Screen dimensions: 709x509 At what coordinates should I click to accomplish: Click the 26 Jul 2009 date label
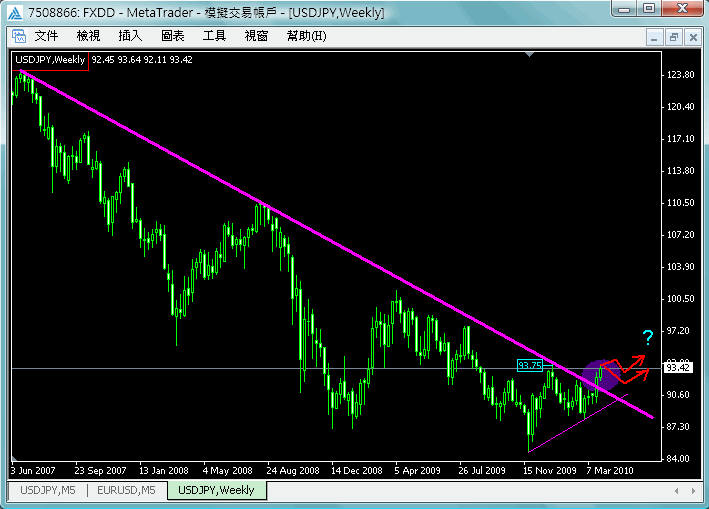pos(482,471)
